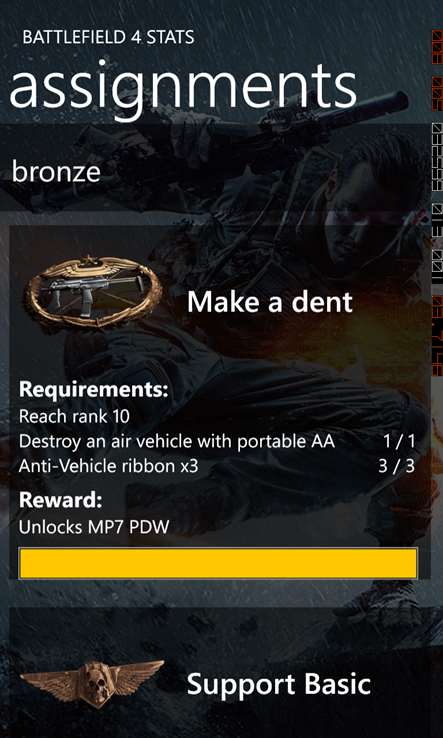Click the Requirements: heading

pyautogui.click(x=93, y=390)
